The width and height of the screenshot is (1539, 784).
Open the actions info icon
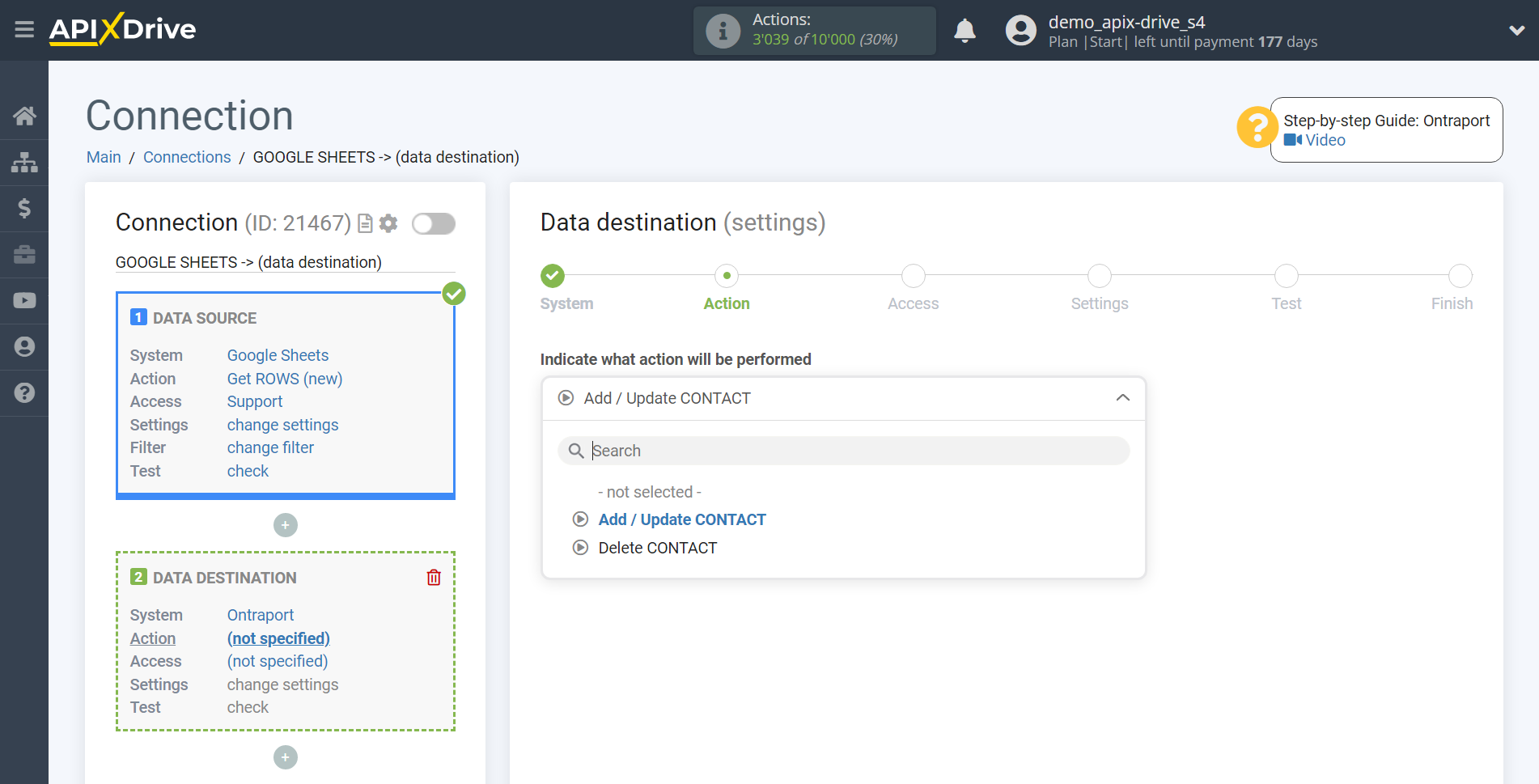(723, 31)
